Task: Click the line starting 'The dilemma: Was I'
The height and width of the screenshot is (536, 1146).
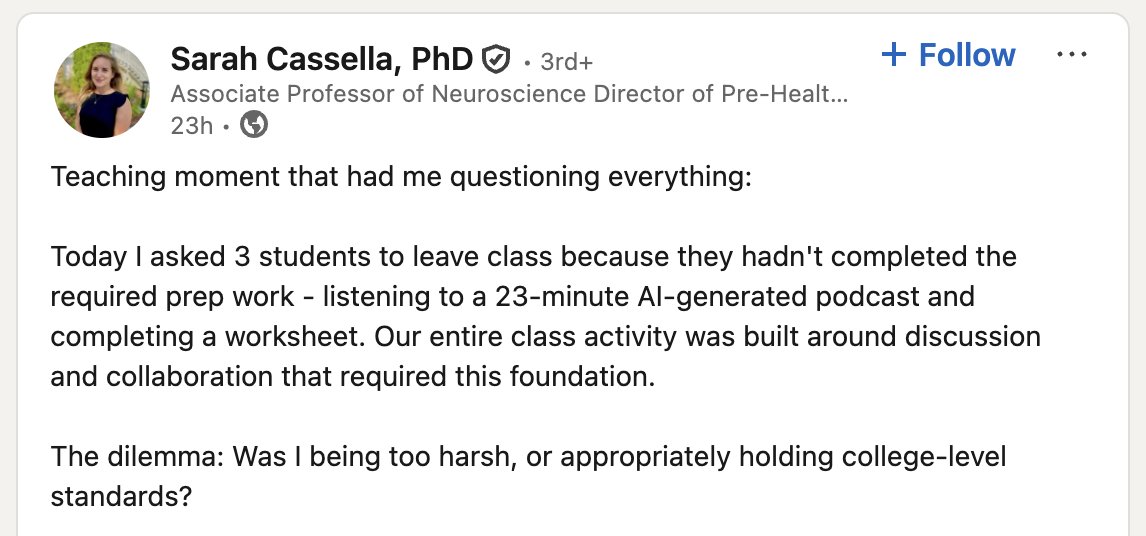Action: (528, 457)
